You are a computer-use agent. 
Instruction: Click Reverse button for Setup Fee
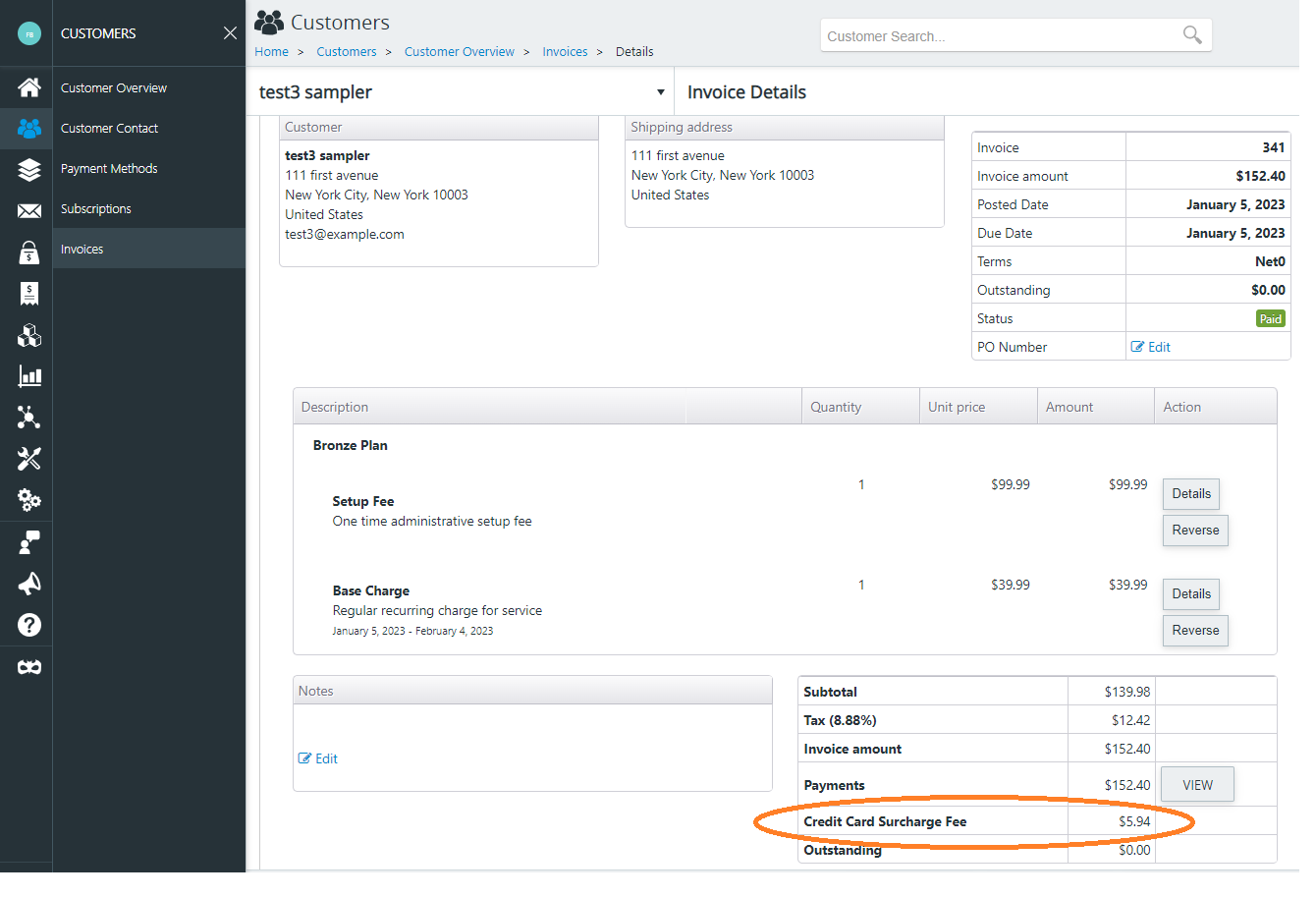(x=1195, y=530)
